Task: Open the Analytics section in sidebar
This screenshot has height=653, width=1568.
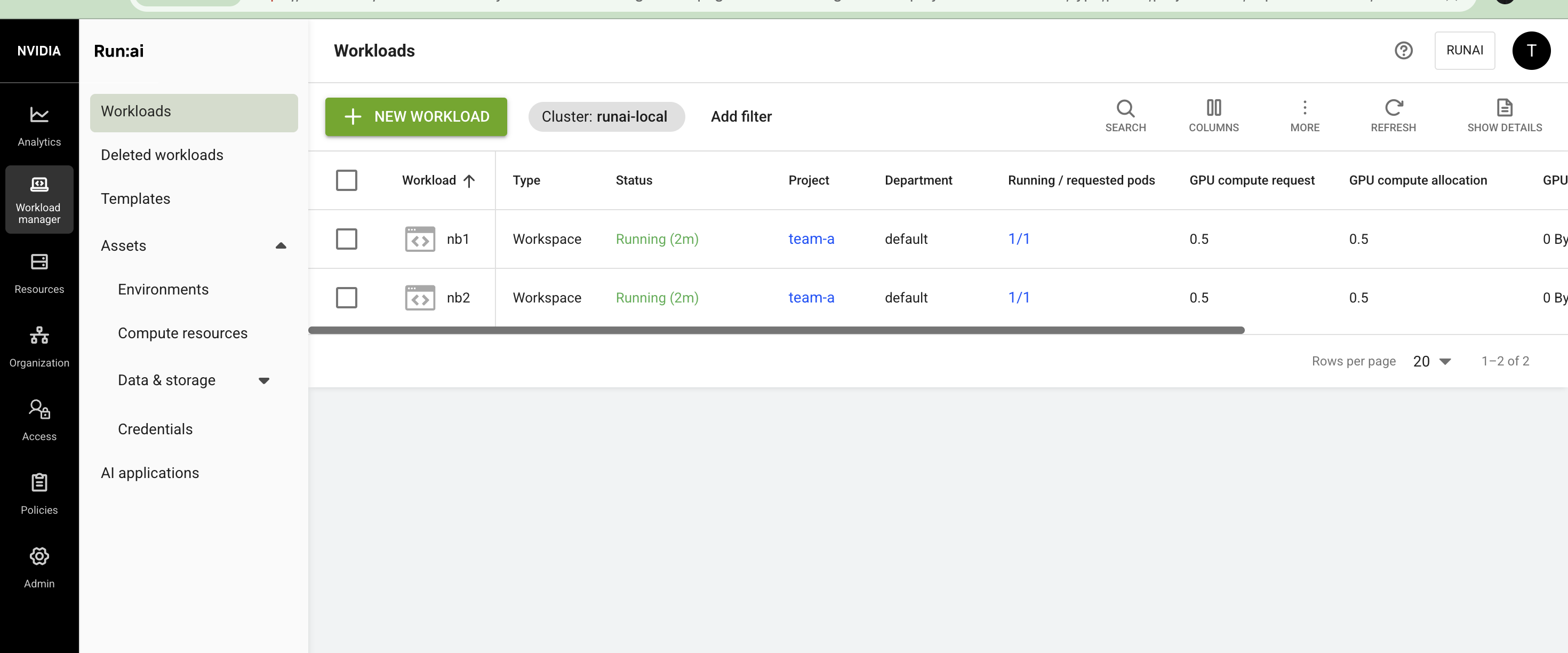Action: (39, 126)
